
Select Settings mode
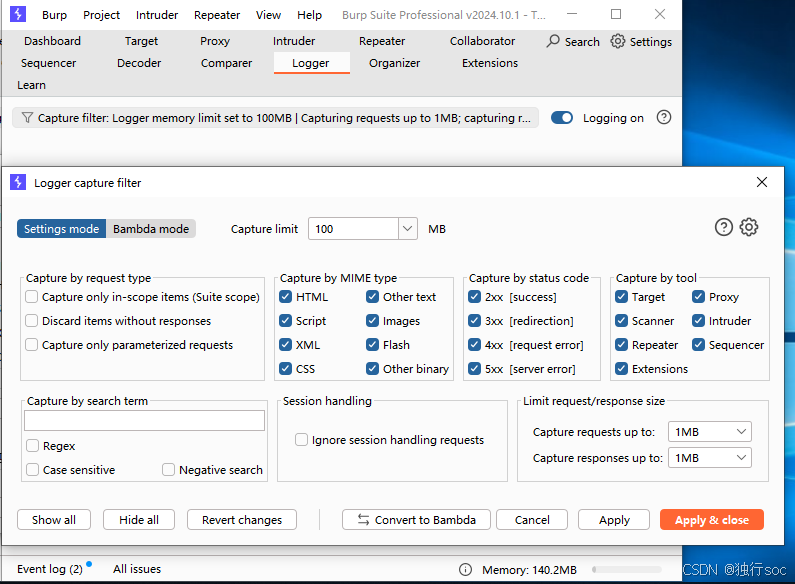tap(61, 229)
